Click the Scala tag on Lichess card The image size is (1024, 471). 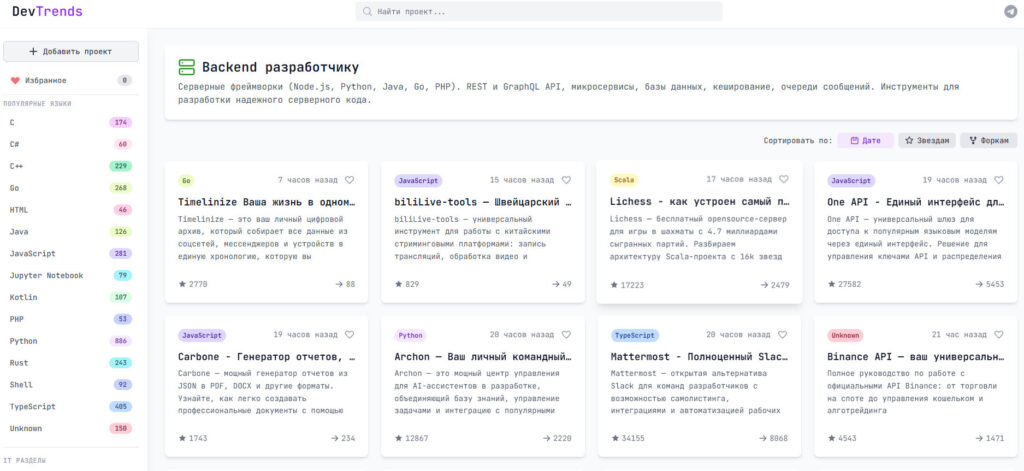(x=624, y=181)
